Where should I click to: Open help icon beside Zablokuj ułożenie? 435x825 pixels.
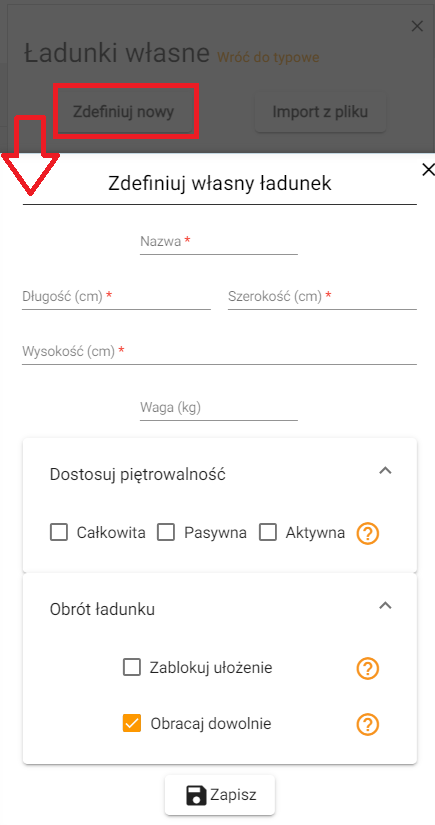click(x=368, y=669)
